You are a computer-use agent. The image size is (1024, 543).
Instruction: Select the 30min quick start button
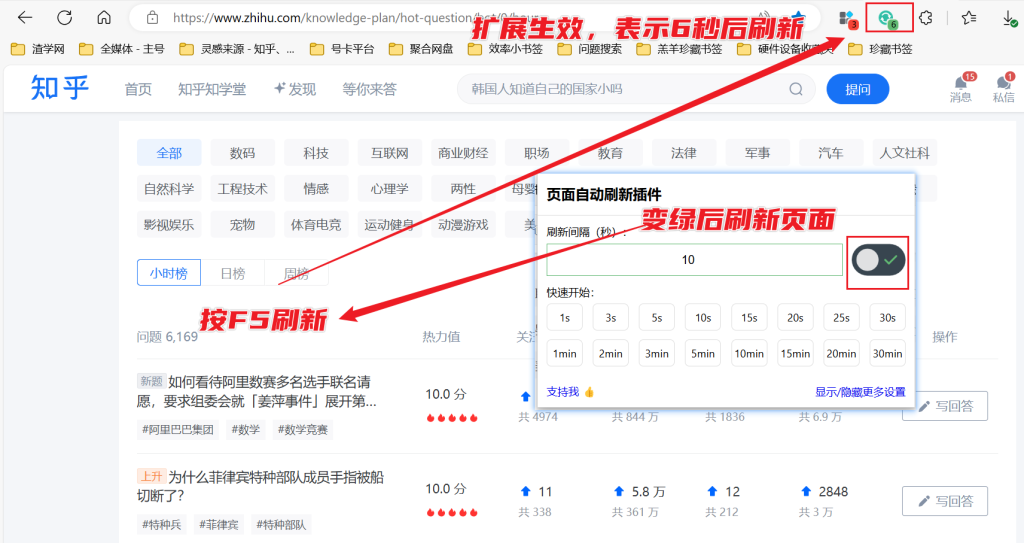(x=888, y=354)
